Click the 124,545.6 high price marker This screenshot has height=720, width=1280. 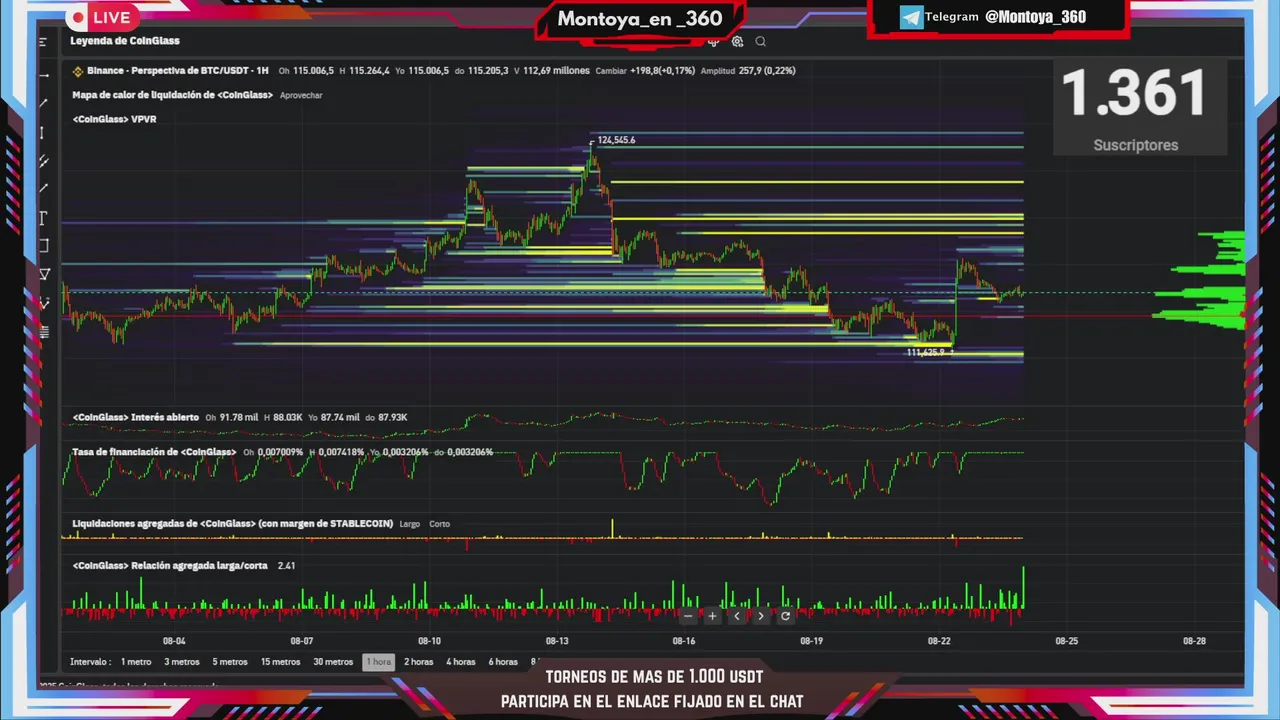pos(616,140)
